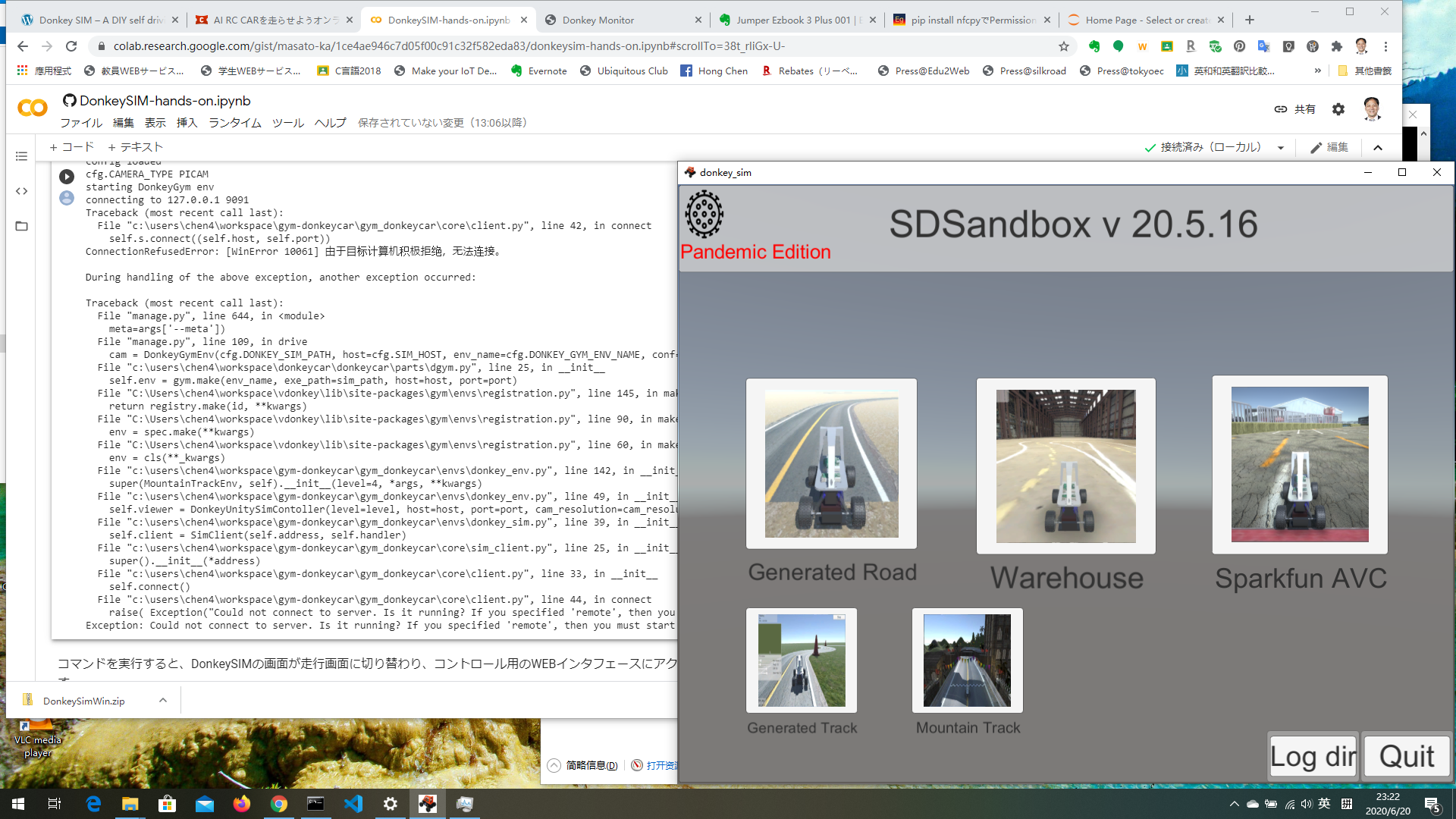This screenshot has height=819, width=1456.
Task: Click the notebook title DonkeySIM-hands-on.ipynb
Action: click(x=165, y=101)
